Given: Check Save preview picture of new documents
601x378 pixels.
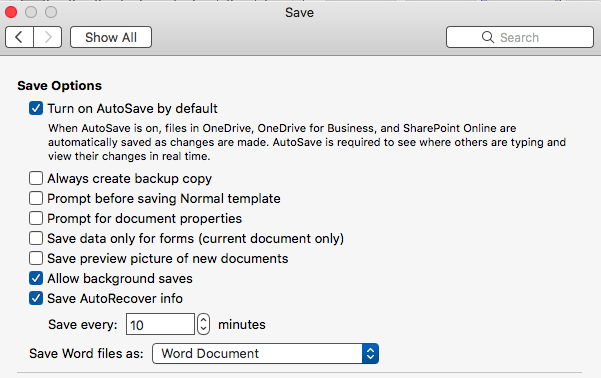Looking at the screenshot, I should coord(36,258).
